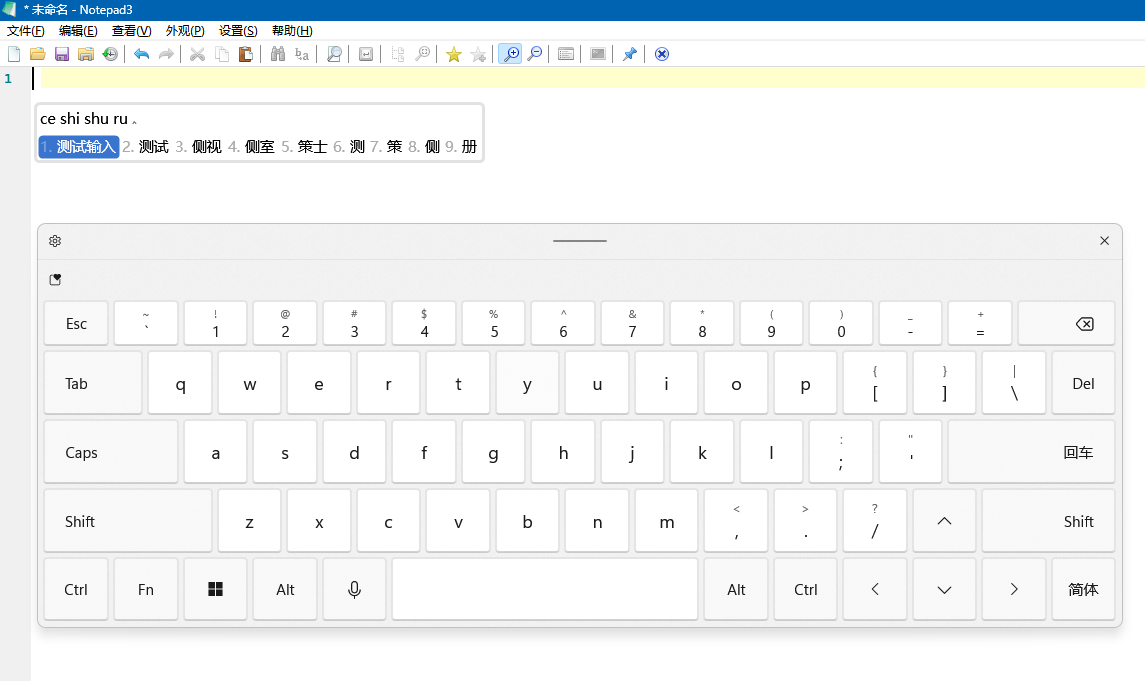Copy selection using toolbar icon

(221, 54)
